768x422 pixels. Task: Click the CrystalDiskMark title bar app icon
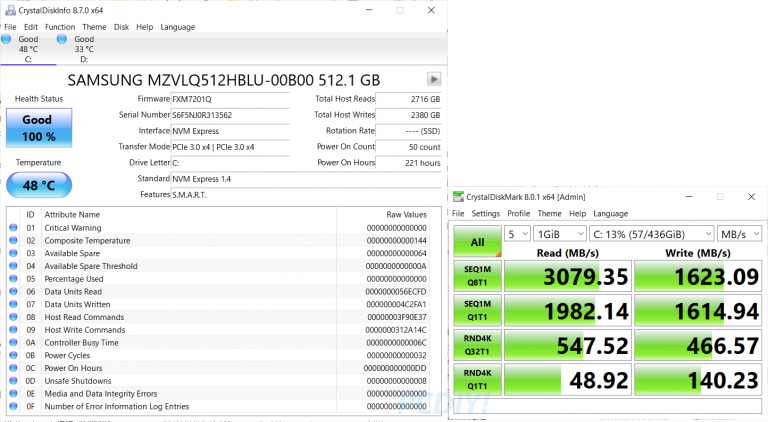(458, 196)
